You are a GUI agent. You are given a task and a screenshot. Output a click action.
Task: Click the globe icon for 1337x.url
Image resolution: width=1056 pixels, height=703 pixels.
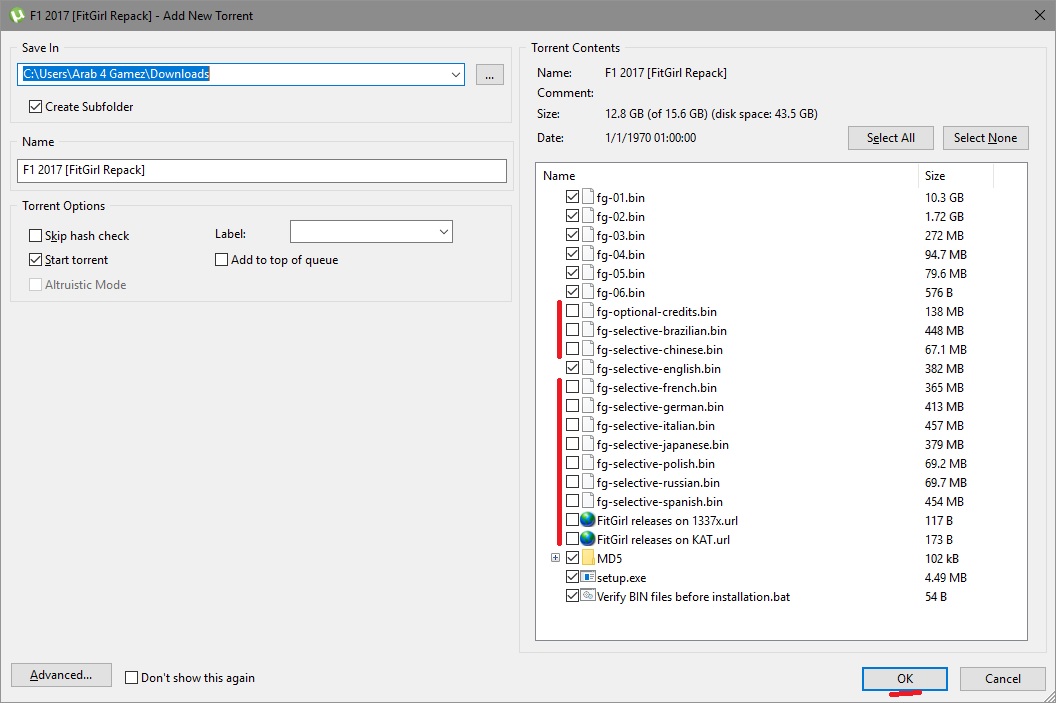(588, 521)
